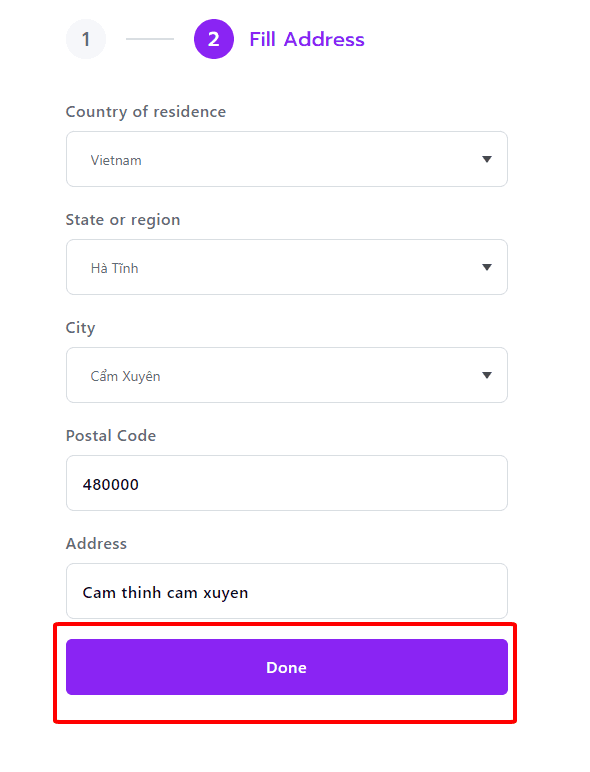
Task: Click the selected Vietnam country value
Action: 116,160
